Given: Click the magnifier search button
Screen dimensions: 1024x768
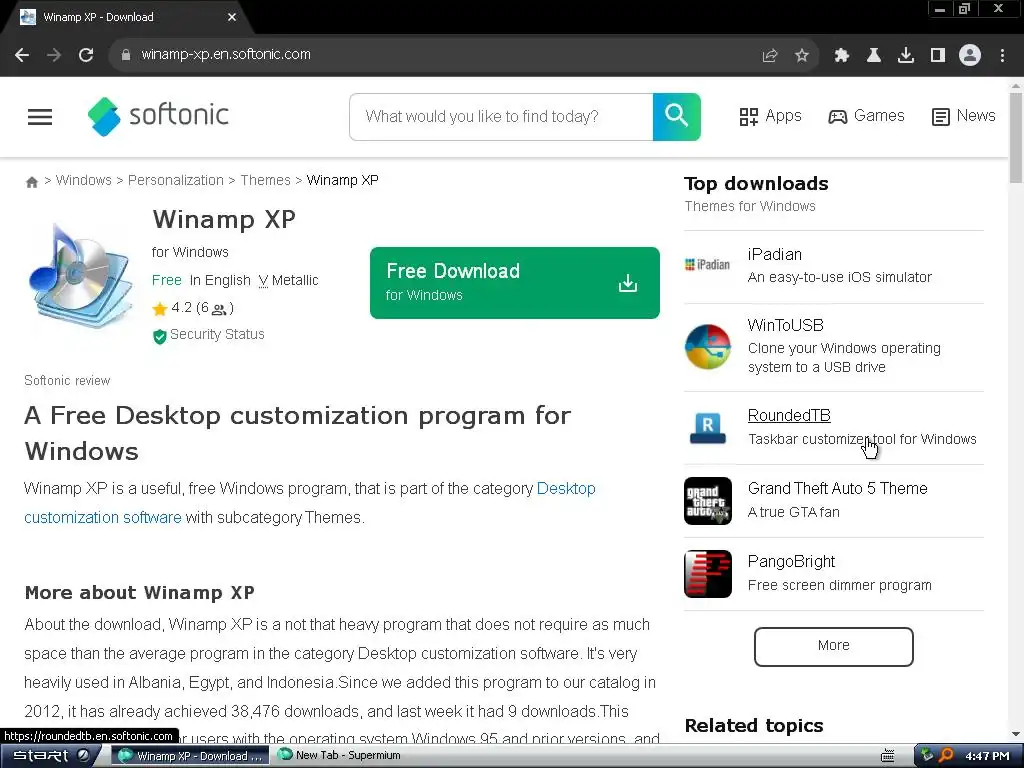Looking at the screenshot, I should [677, 117].
